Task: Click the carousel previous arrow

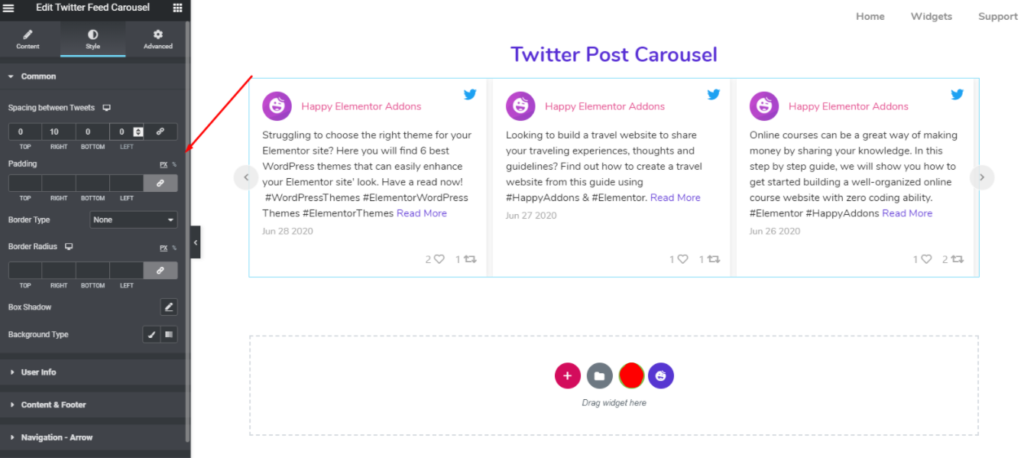Action: (x=246, y=177)
